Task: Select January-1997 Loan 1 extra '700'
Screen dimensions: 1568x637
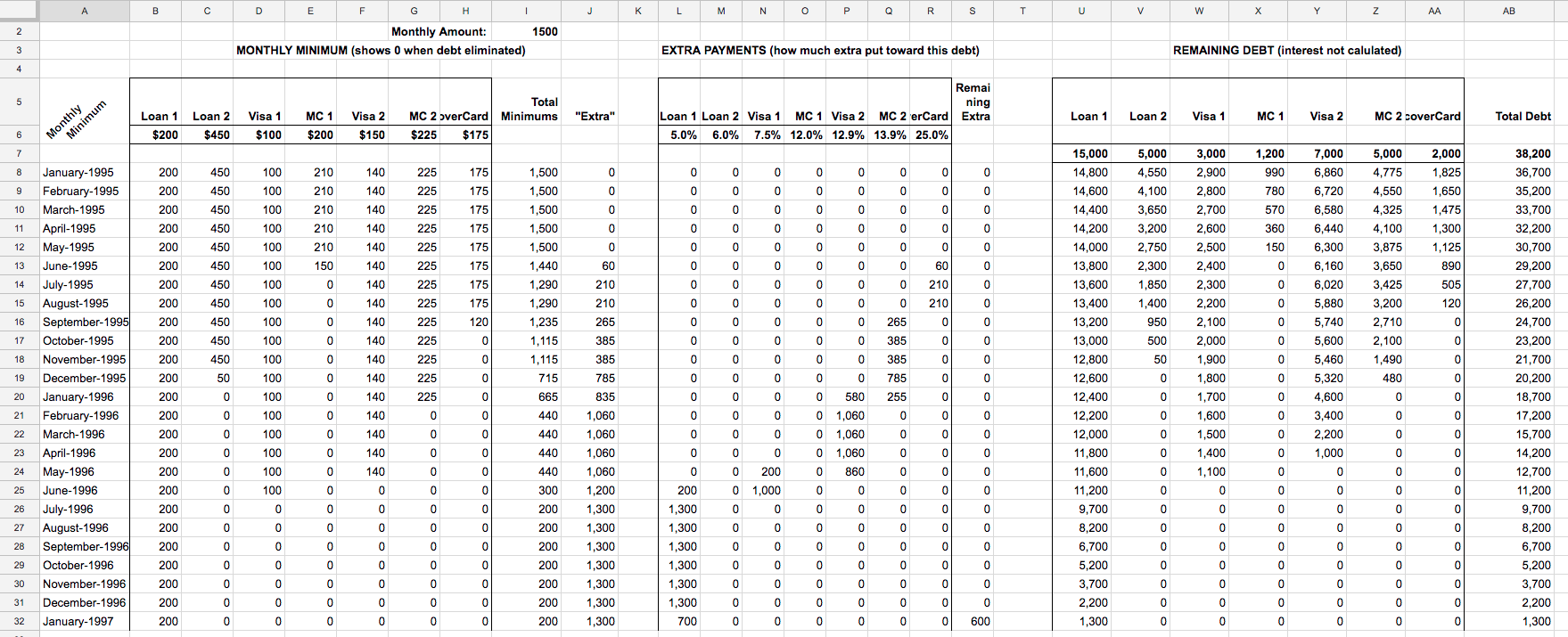Action: pos(679,621)
